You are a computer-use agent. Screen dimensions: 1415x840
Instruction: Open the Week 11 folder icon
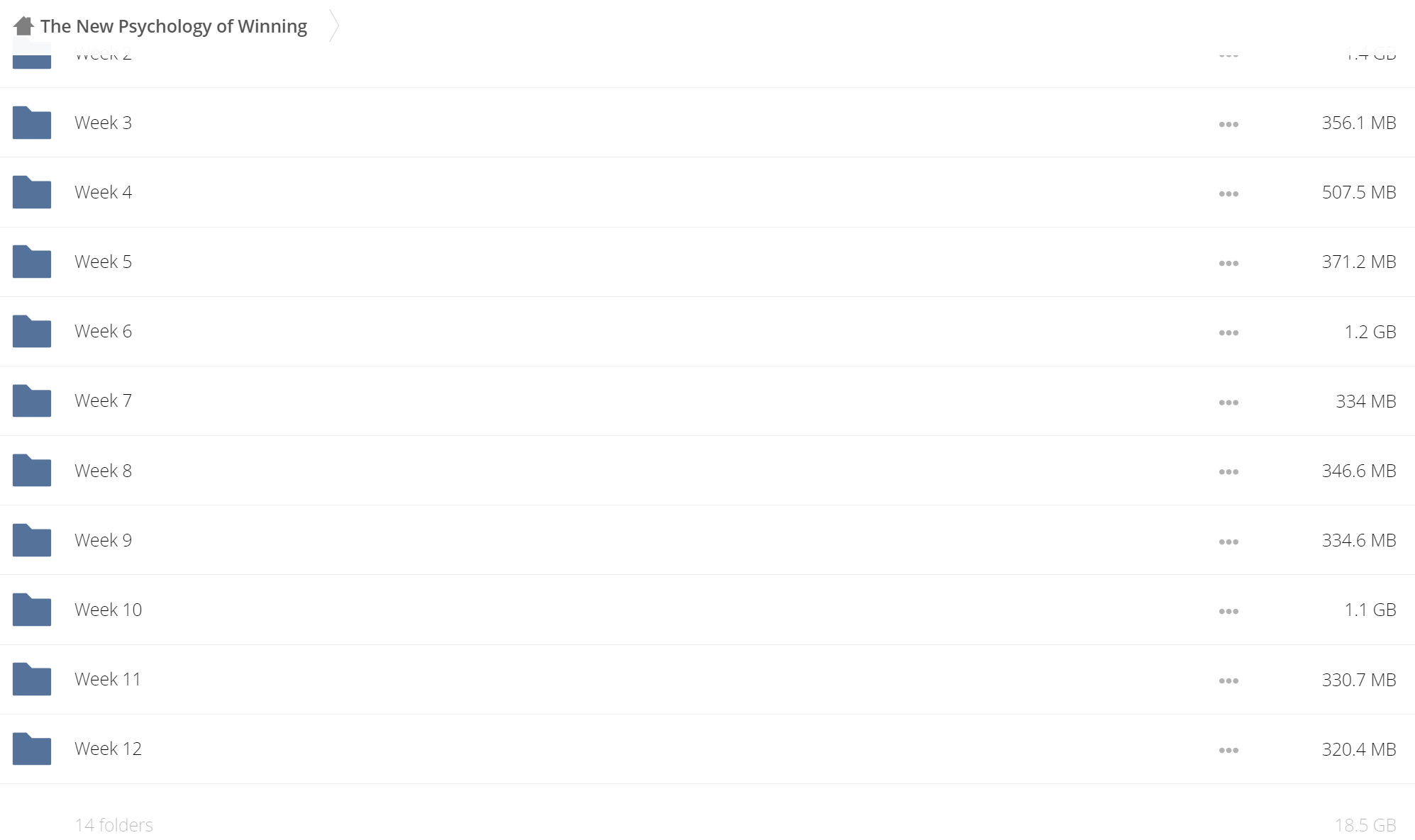32,679
